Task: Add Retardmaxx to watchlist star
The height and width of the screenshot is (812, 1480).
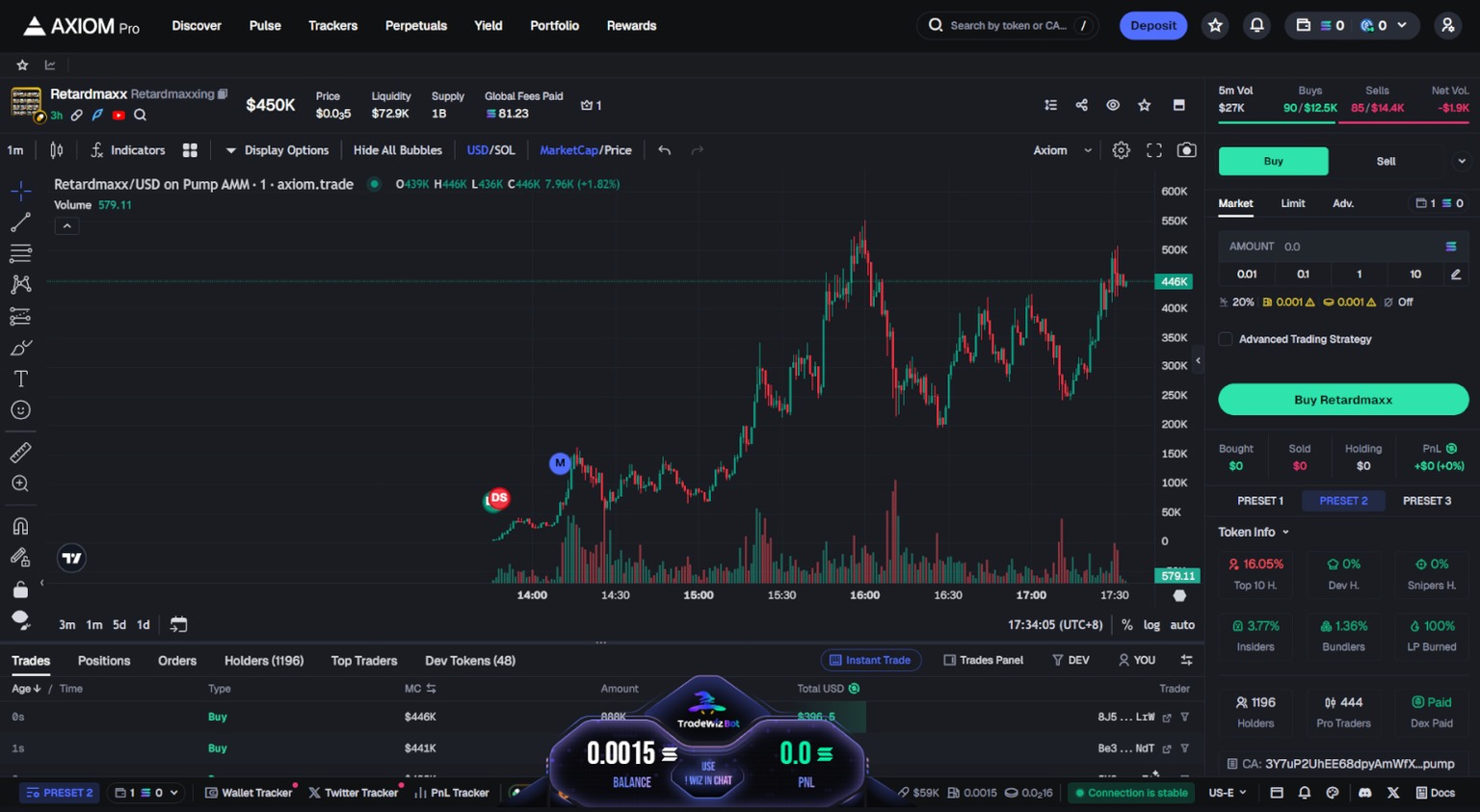Action: pyautogui.click(x=1144, y=105)
